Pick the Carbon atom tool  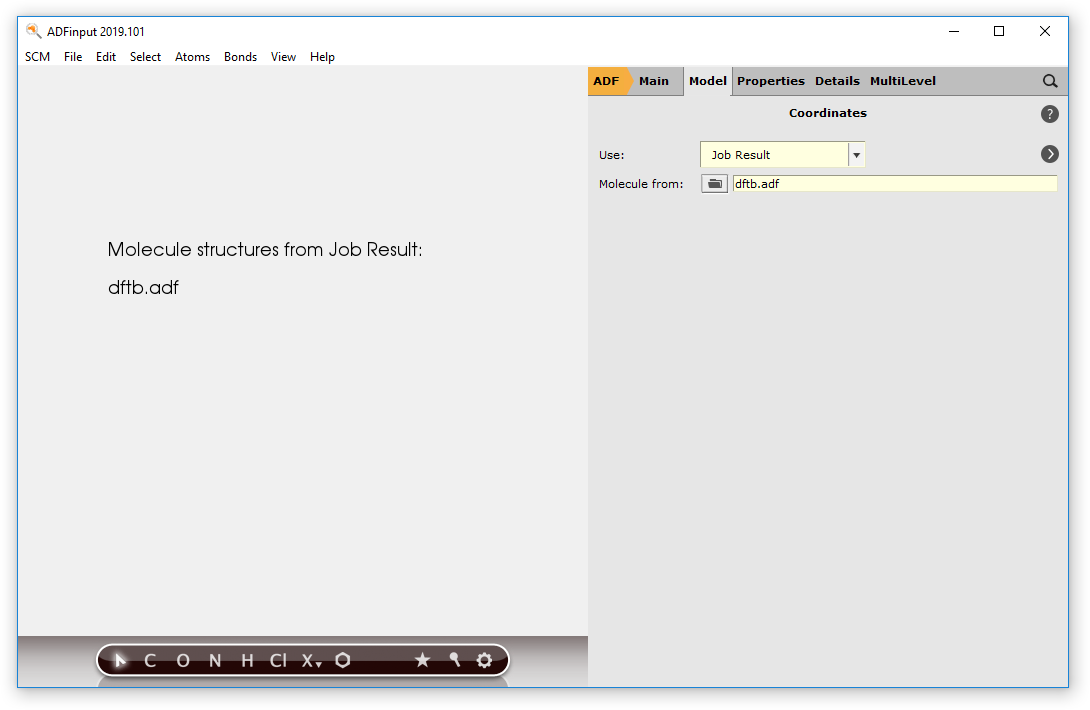click(x=150, y=660)
